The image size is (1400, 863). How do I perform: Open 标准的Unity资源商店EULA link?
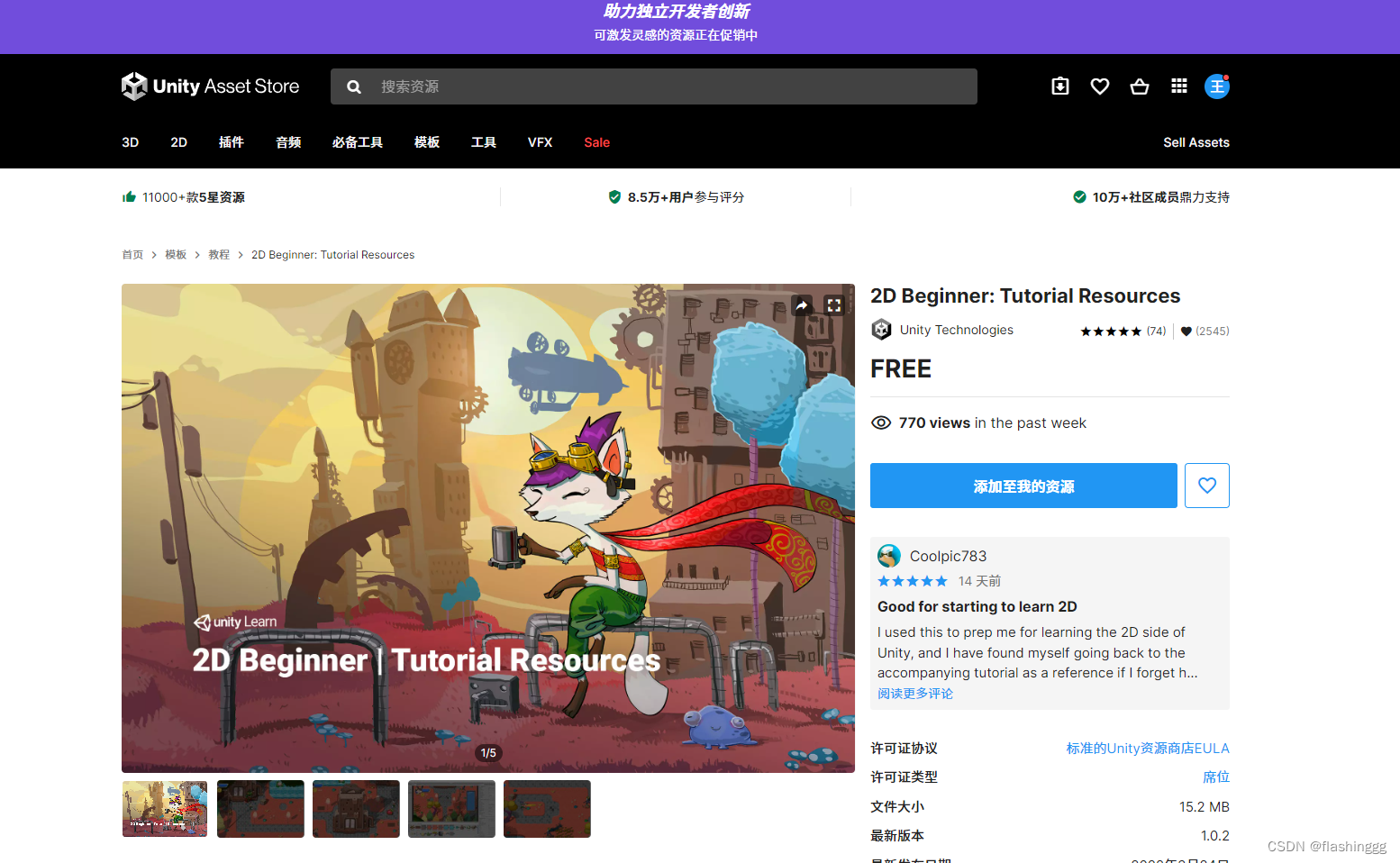(x=1148, y=749)
